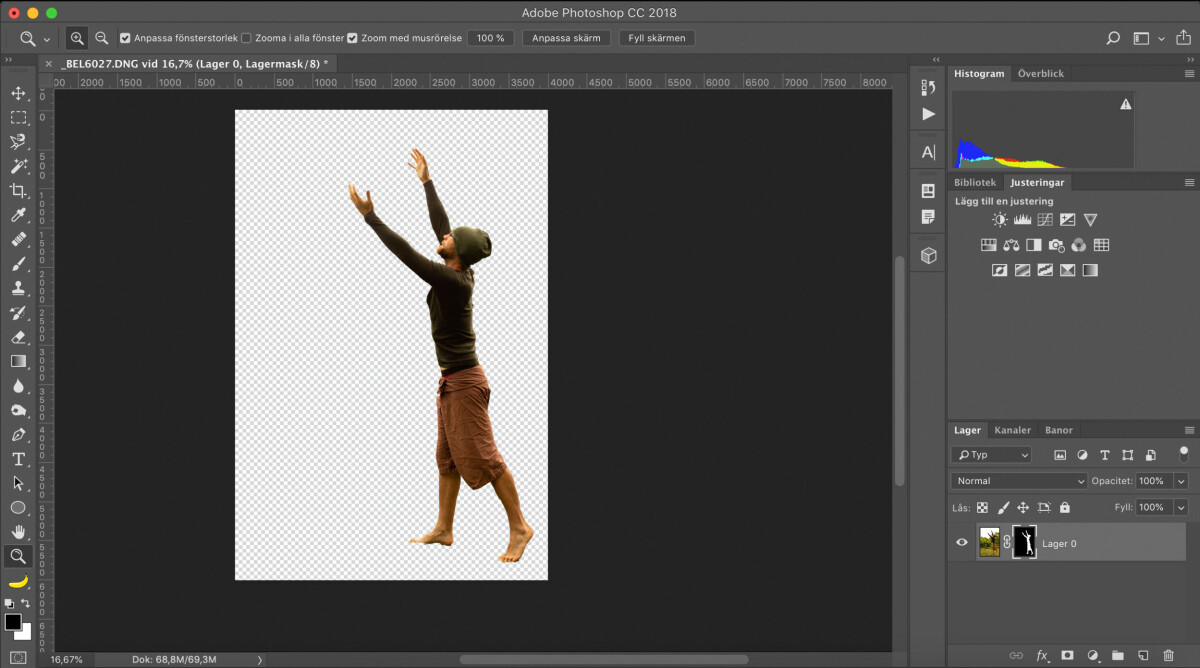
Task: Choose the zoom out magnifier option
Action: click(x=101, y=38)
